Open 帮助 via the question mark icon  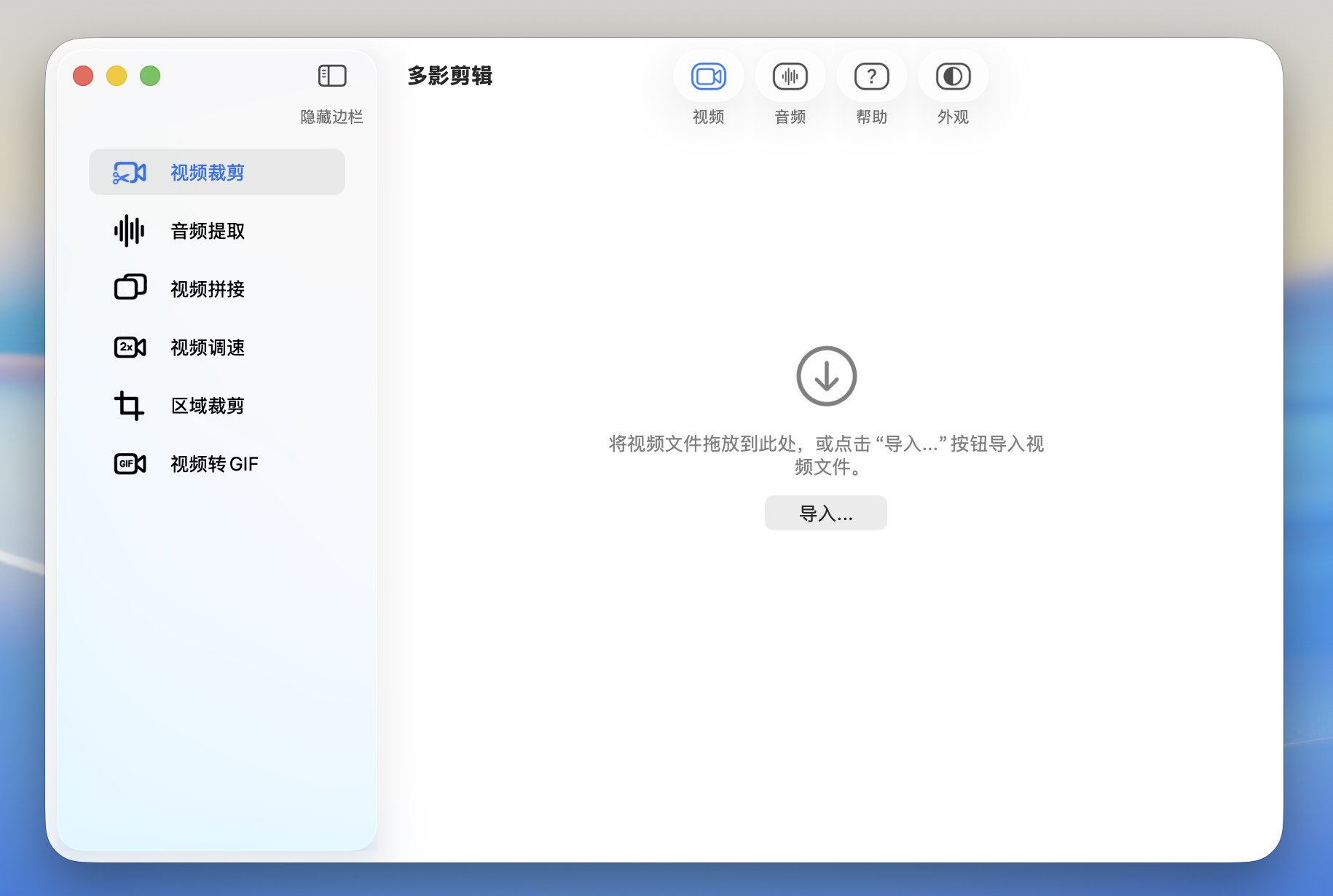(871, 76)
